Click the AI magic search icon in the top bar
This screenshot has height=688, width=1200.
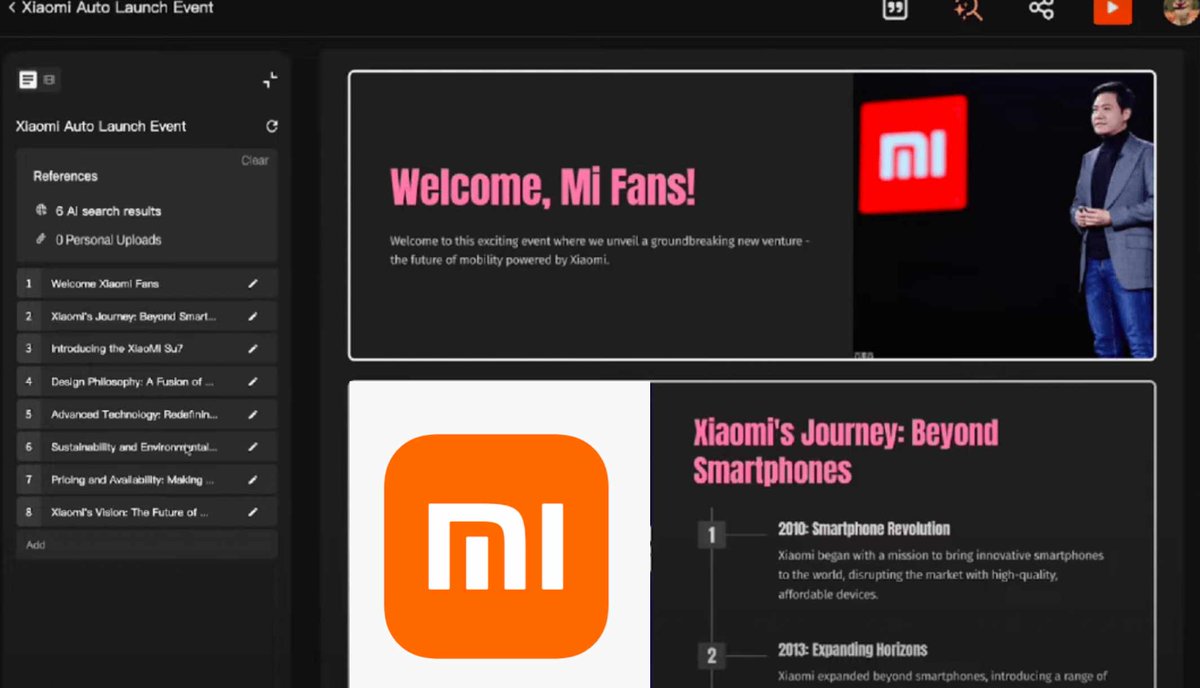pos(968,8)
